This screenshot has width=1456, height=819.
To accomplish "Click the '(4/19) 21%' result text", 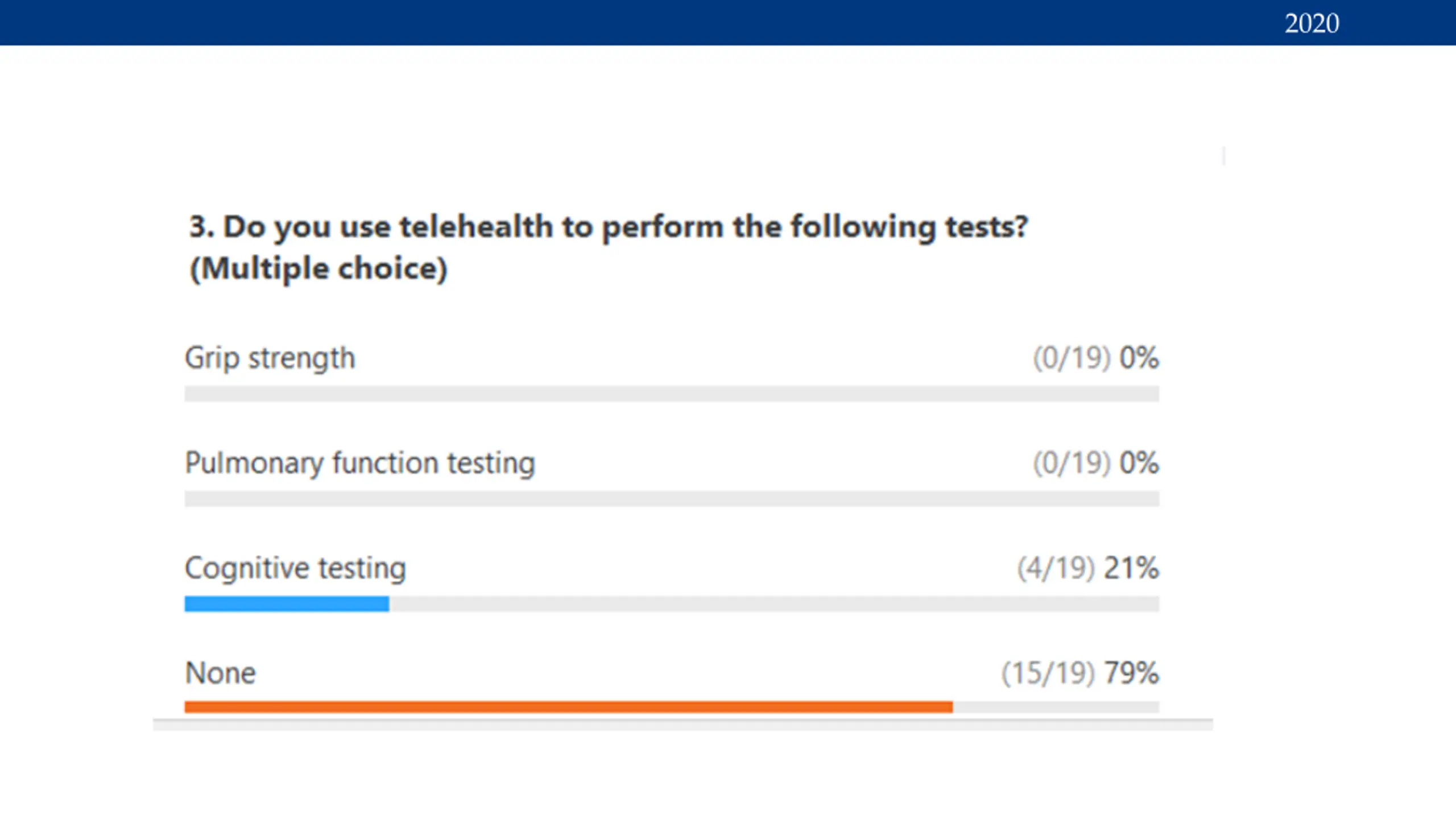I will 1088,568.
